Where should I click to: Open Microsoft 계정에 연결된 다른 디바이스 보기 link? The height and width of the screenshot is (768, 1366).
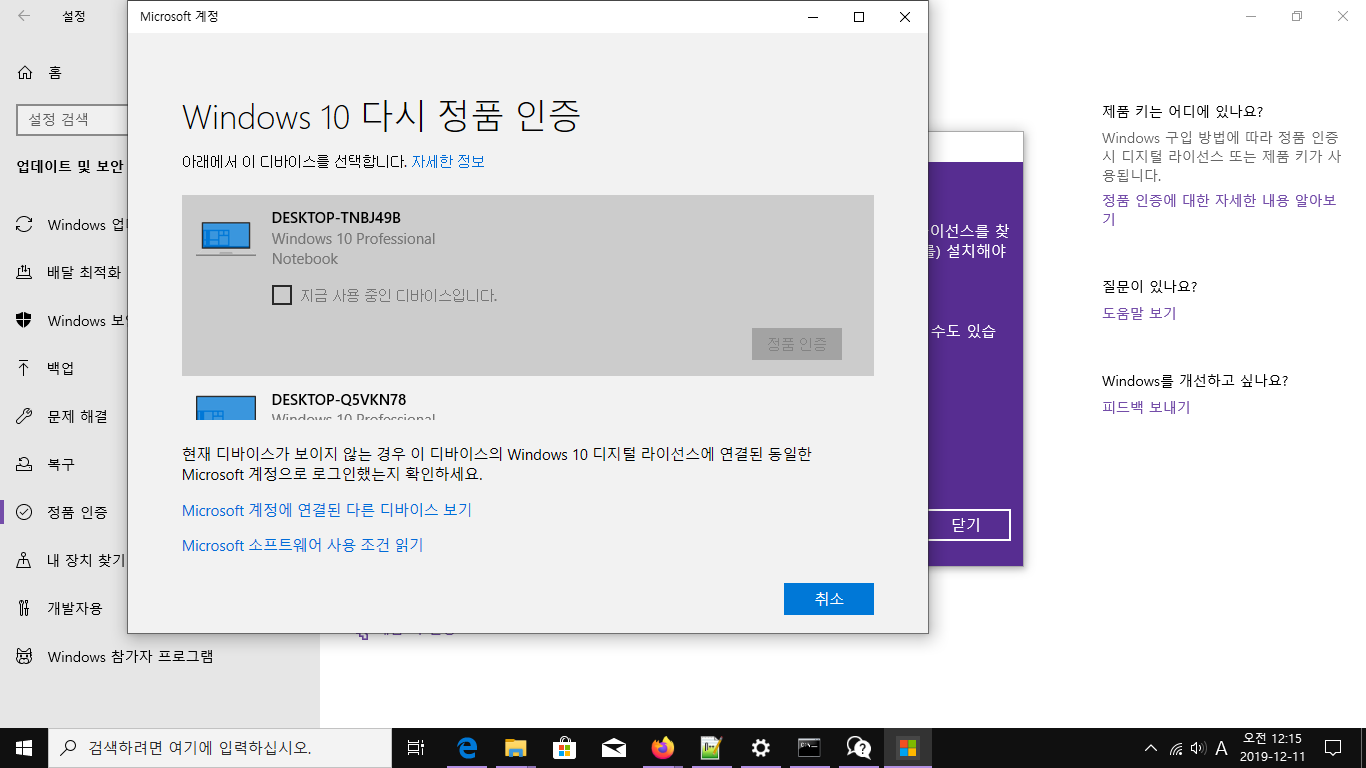coord(327,510)
